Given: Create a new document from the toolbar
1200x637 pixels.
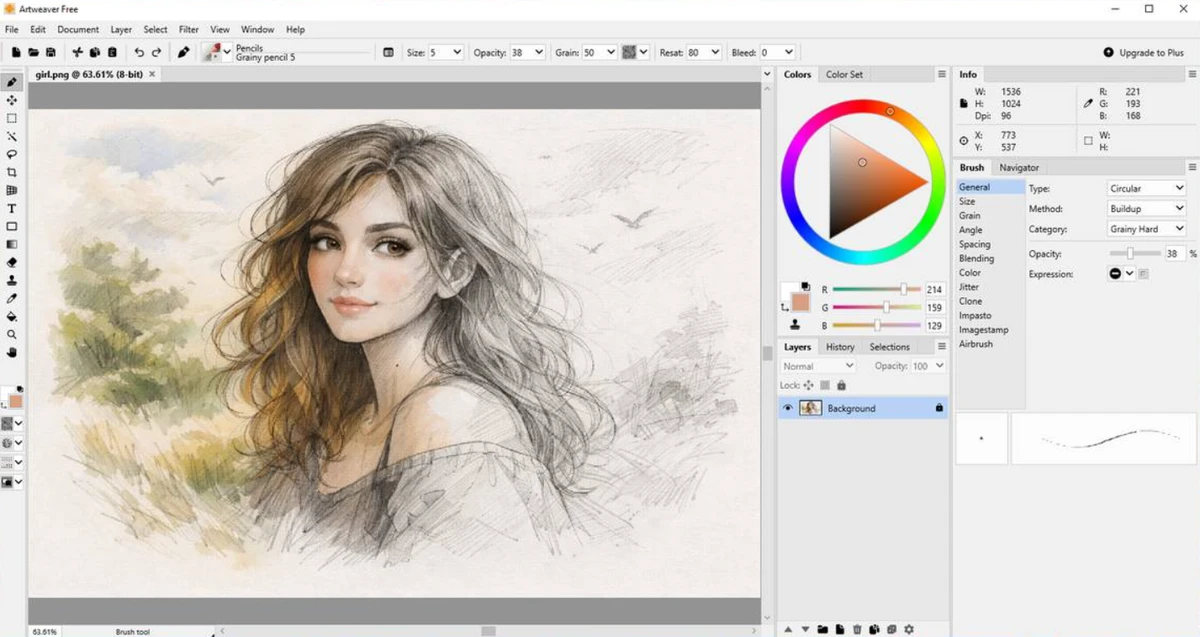Looking at the screenshot, I should 15,52.
